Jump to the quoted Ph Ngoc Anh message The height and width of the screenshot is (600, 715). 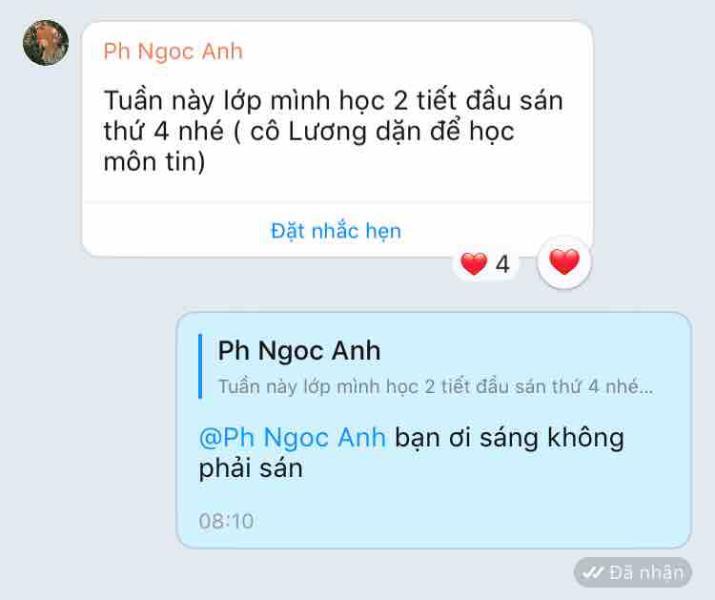[426, 367]
